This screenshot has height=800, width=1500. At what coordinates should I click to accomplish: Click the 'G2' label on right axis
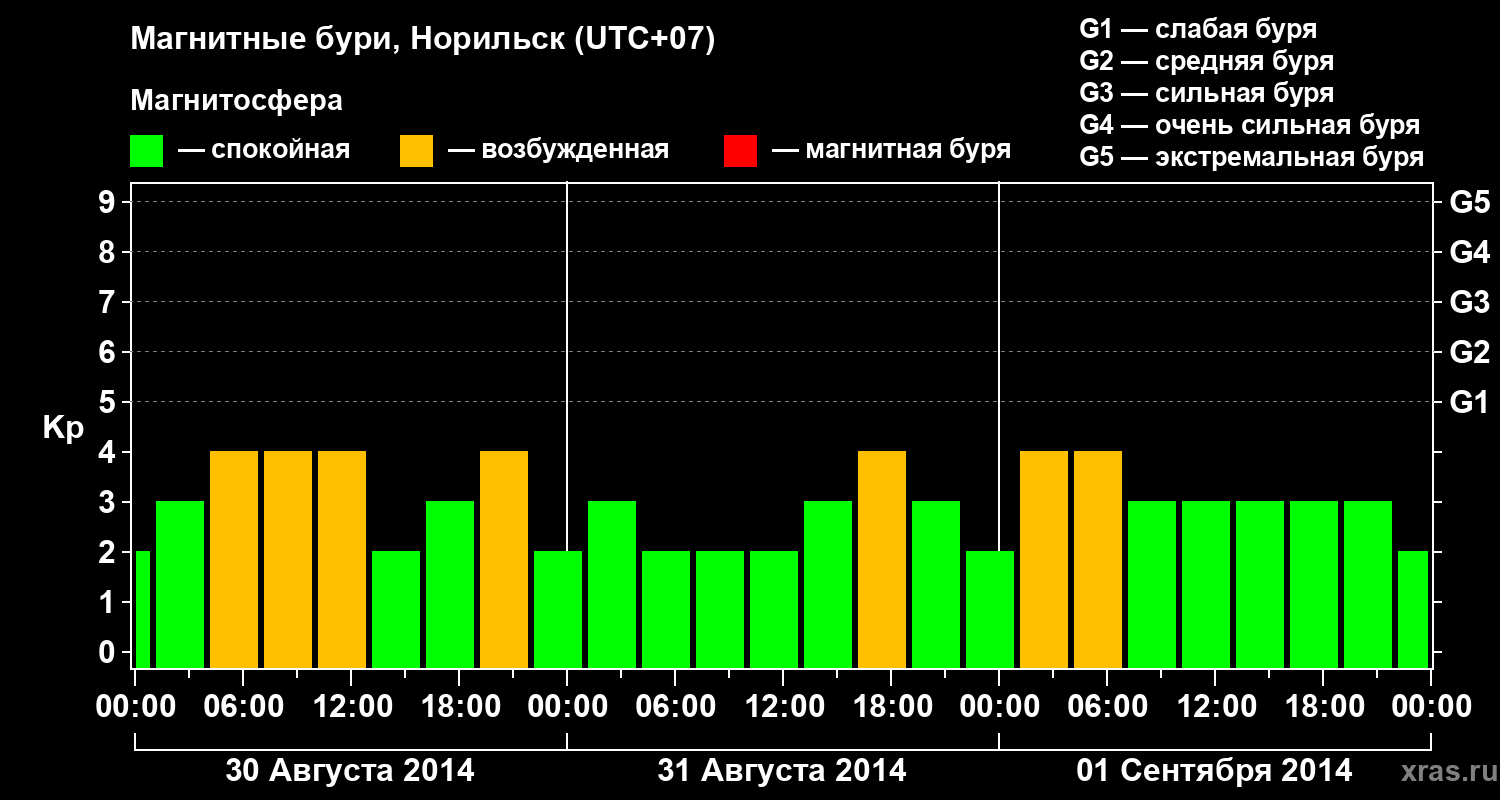click(x=1469, y=352)
